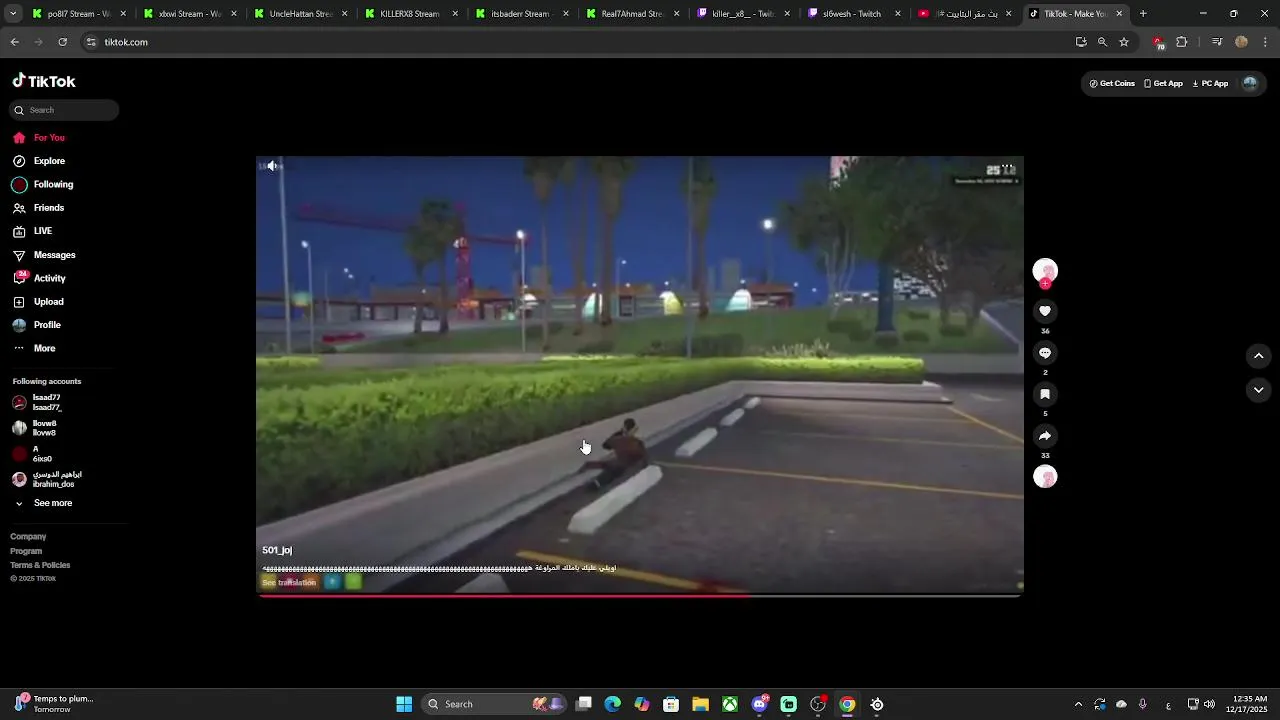Open the account avatar menu

pyautogui.click(x=1250, y=84)
